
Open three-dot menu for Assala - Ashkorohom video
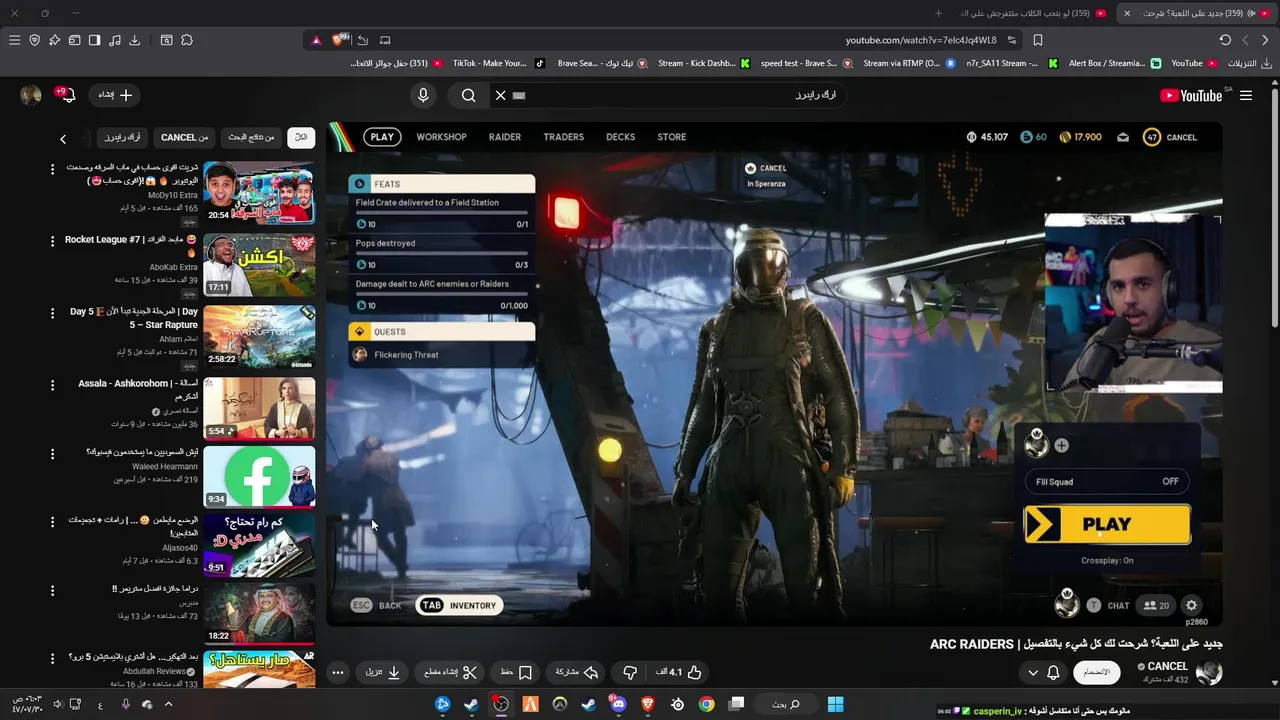point(52,385)
